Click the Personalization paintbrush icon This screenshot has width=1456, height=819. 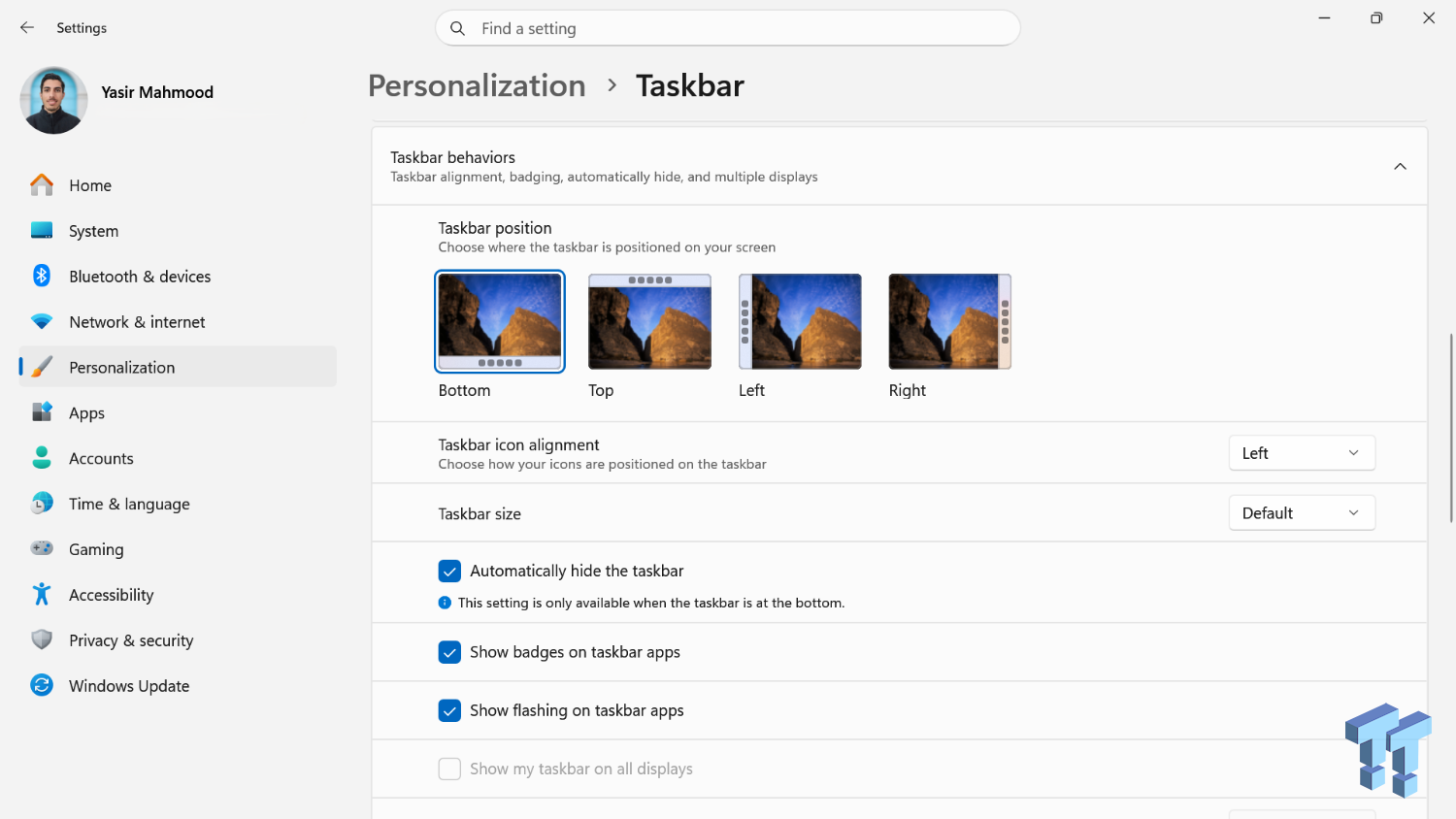[x=42, y=367]
